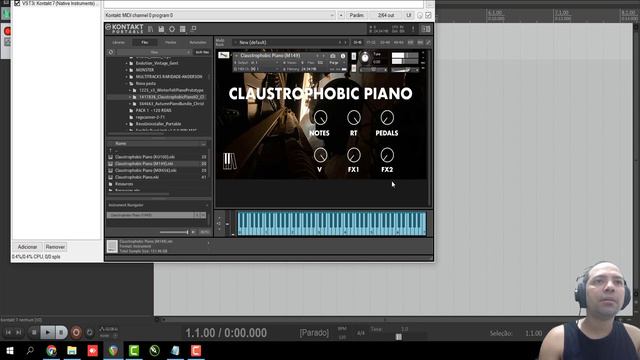Toggle the Kontakt panel layout icon at top right

pyautogui.click(x=425, y=29)
